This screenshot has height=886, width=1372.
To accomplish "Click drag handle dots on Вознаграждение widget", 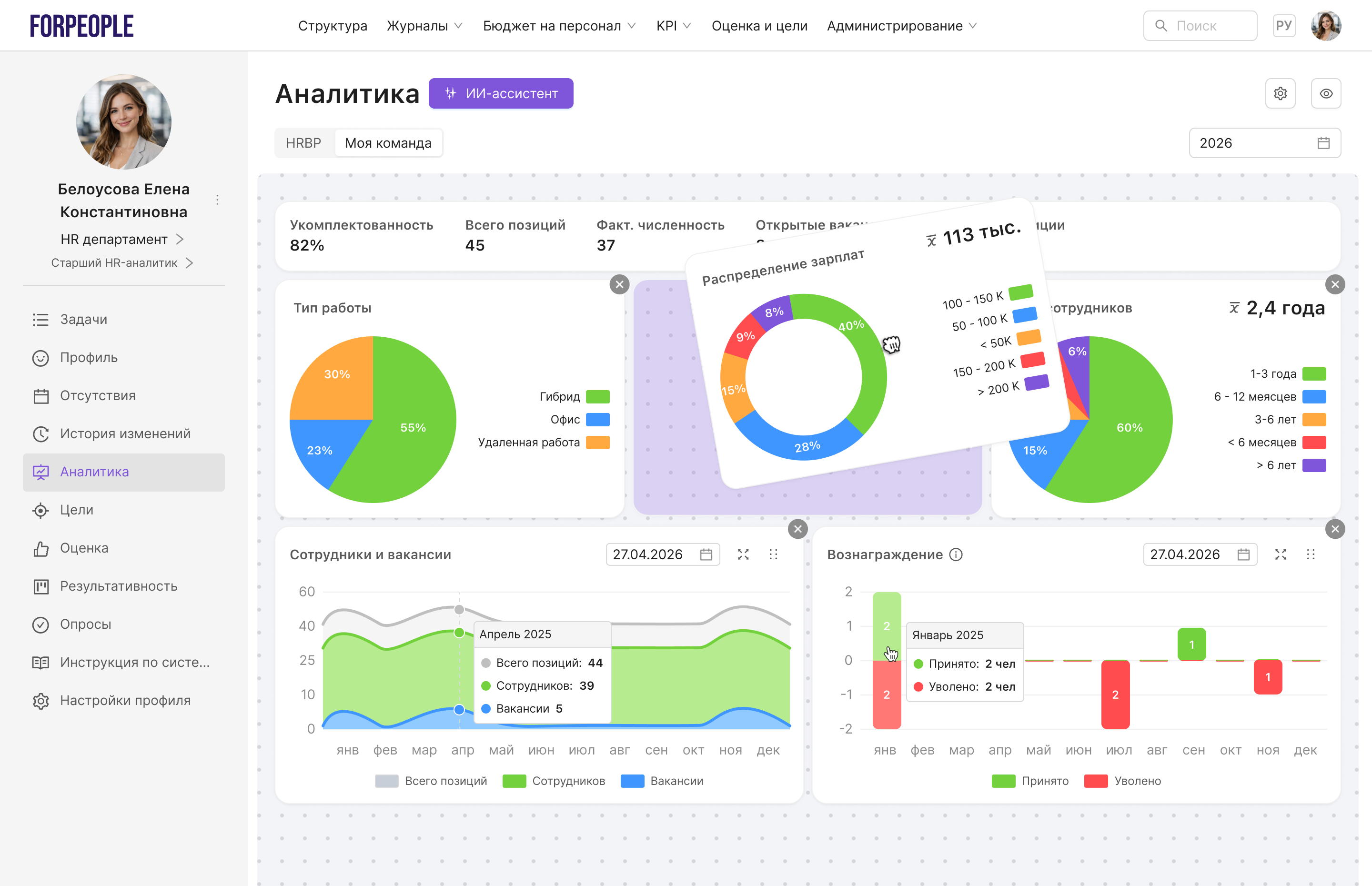I will [1311, 554].
